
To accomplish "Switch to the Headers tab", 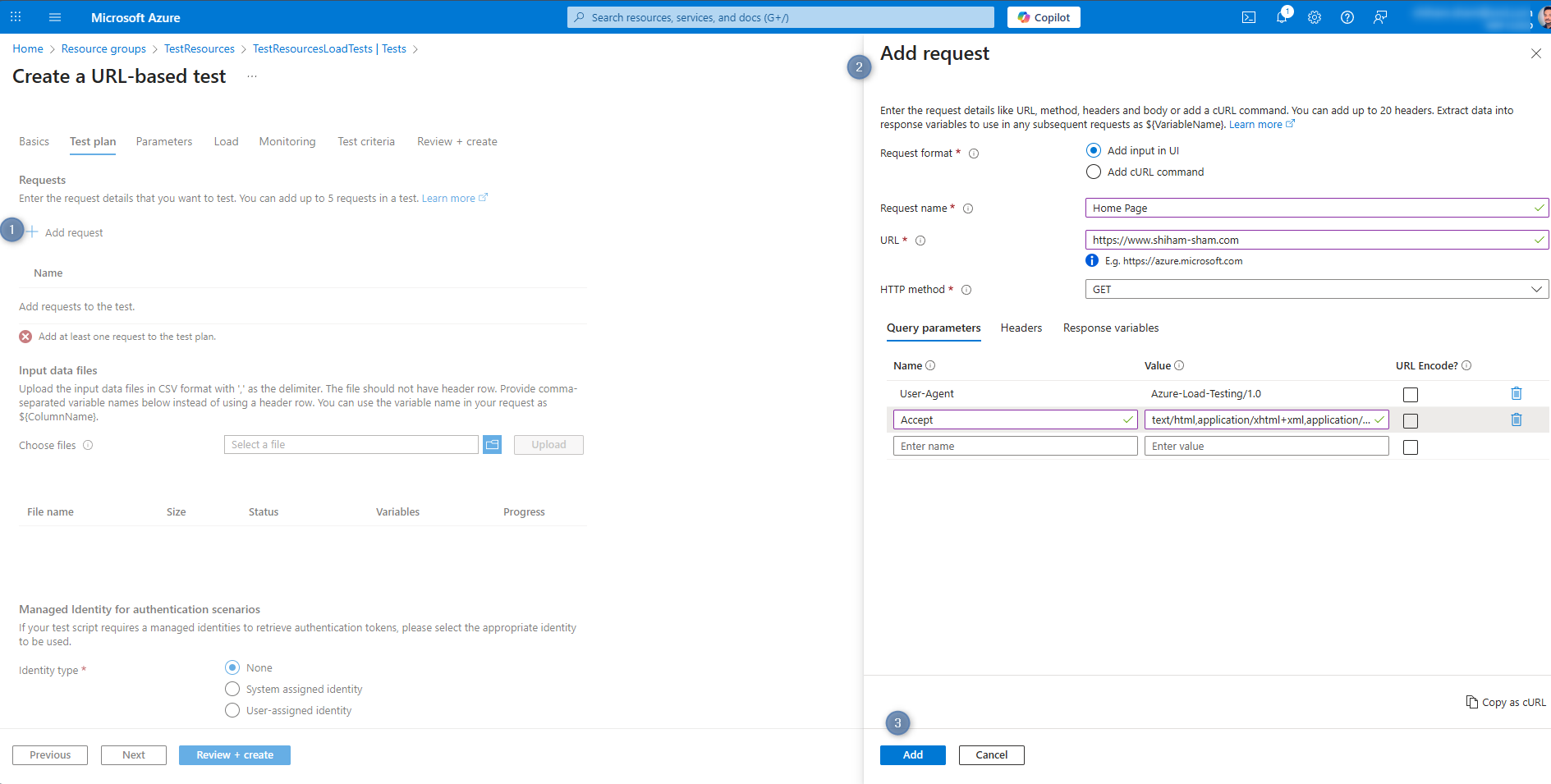I will pos(1021,328).
